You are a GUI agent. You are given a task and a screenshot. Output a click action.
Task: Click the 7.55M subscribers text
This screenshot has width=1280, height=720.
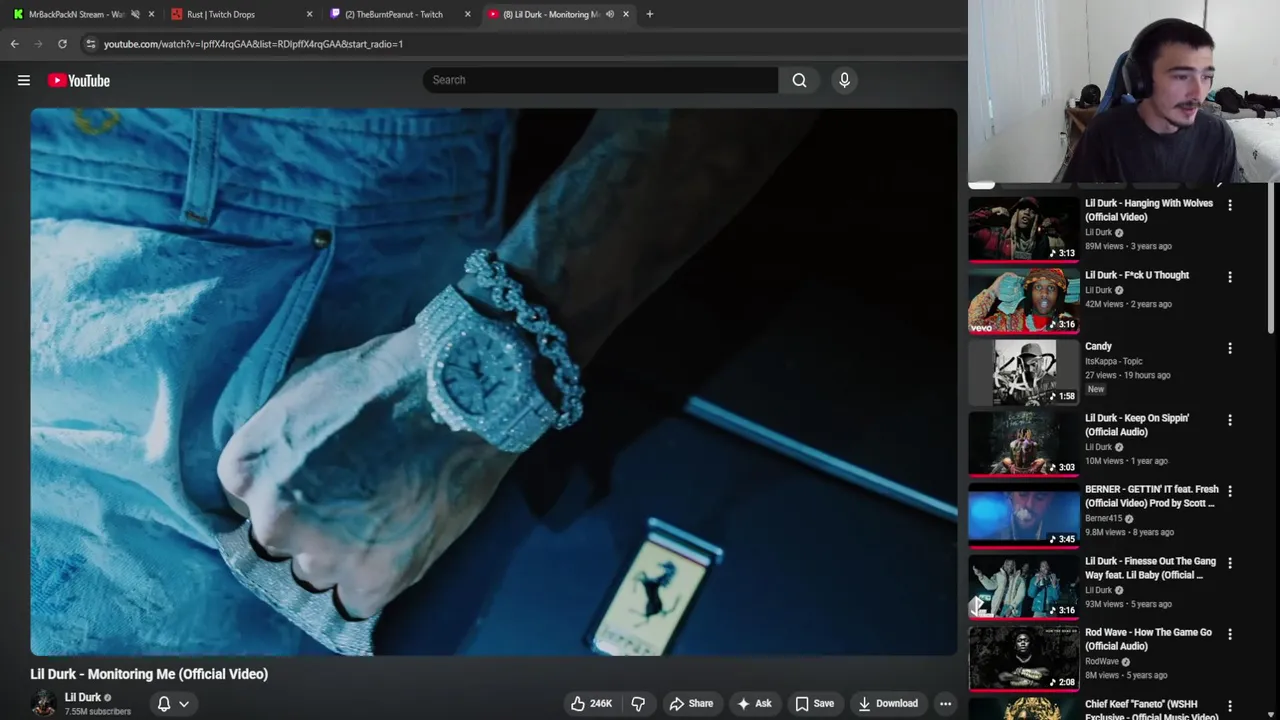[98, 712]
